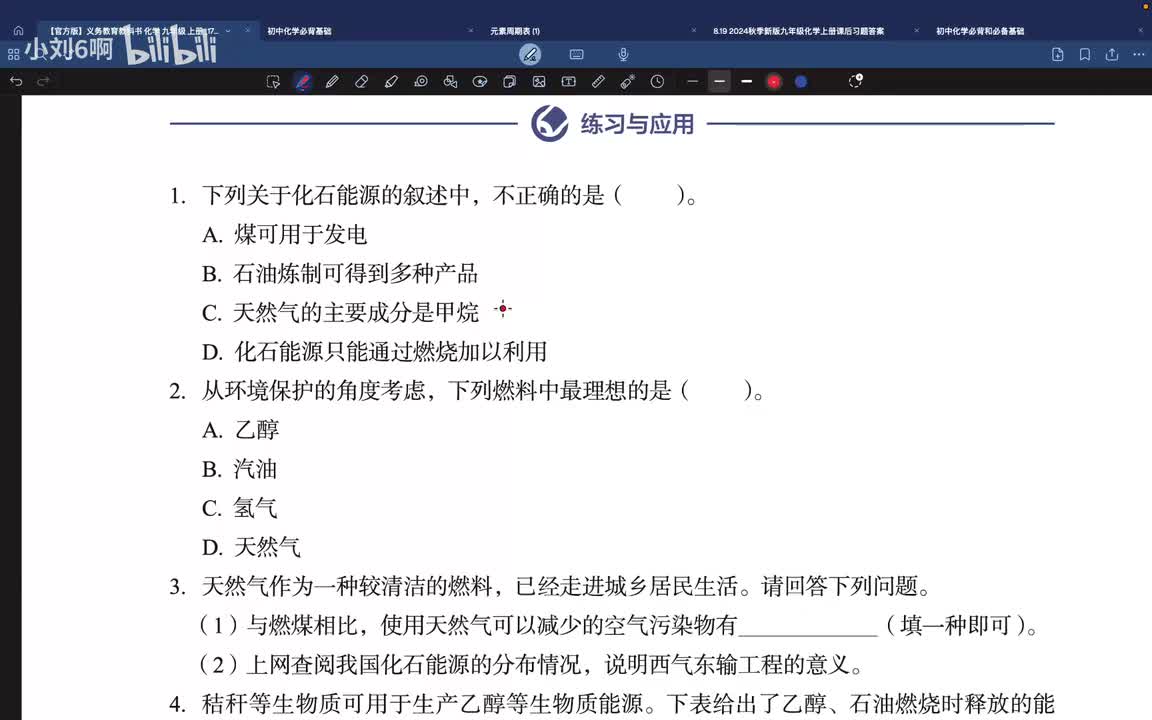The width and height of the screenshot is (1152, 720).
Task: Switch to handwriting pen input mode
Action: point(530,54)
